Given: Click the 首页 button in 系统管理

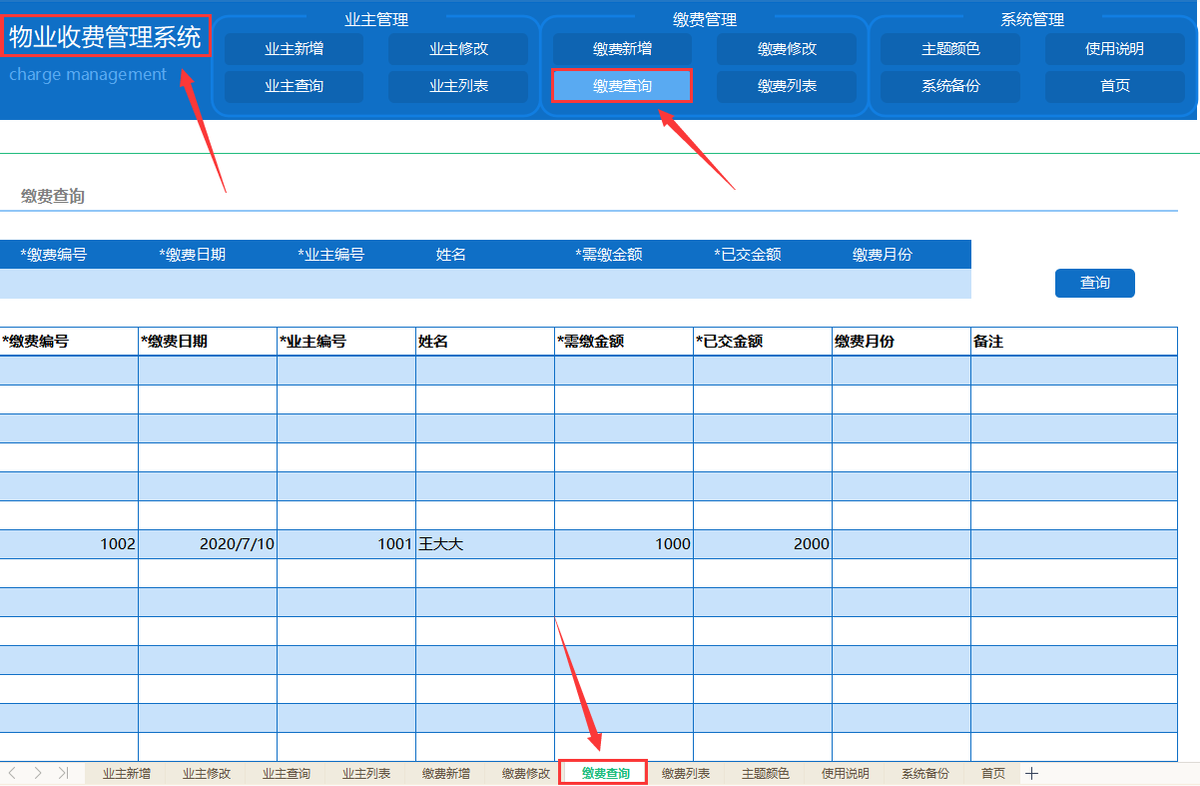Looking at the screenshot, I should click(1114, 86).
